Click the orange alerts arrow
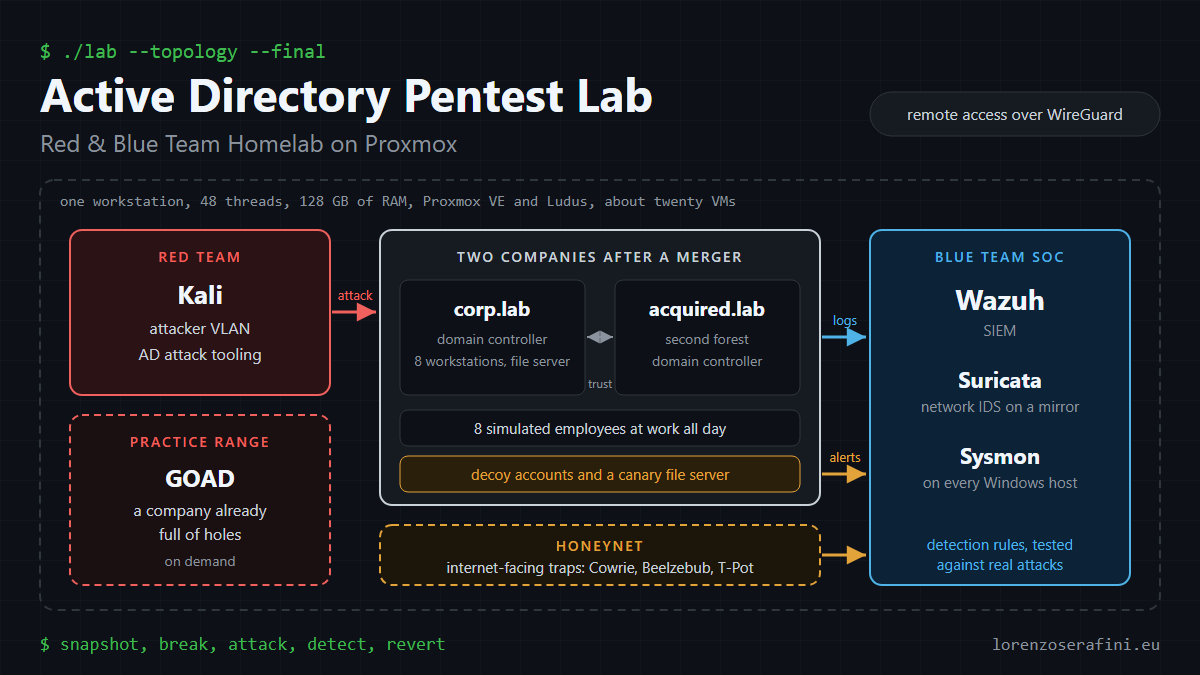Screen dimensions: 1200x675 tap(844, 474)
